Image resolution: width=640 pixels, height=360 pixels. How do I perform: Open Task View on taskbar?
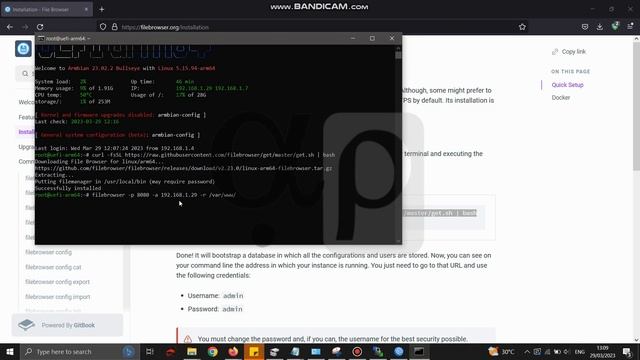point(150,351)
